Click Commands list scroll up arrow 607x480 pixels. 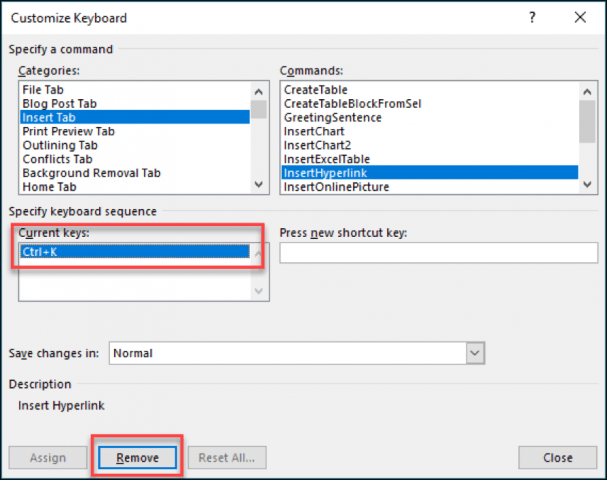tap(587, 92)
